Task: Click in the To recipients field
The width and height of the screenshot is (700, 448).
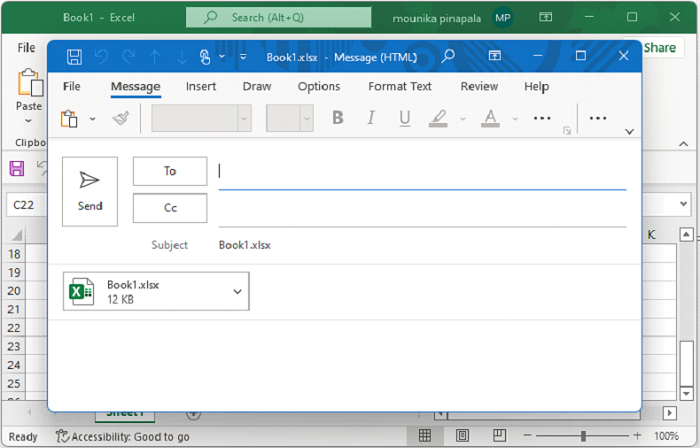Action: [x=422, y=172]
